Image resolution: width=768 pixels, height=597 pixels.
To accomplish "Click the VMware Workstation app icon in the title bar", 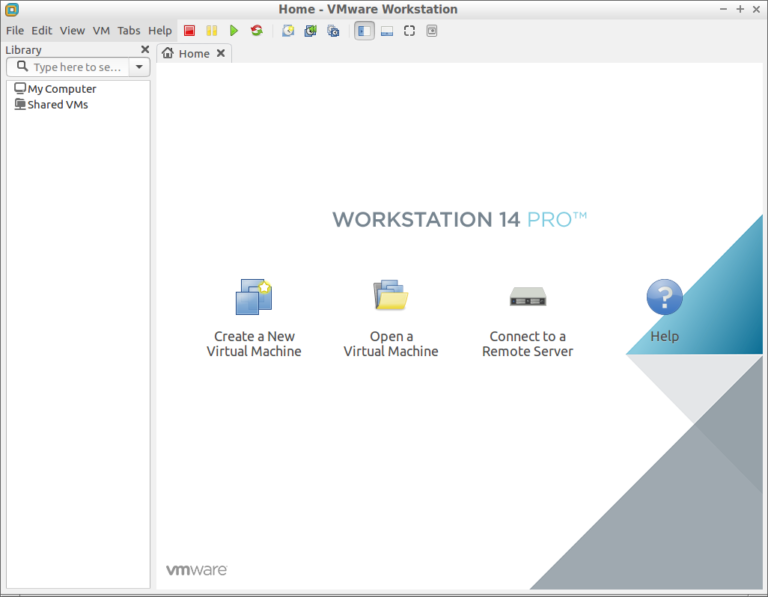I will pyautogui.click(x=12, y=9).
